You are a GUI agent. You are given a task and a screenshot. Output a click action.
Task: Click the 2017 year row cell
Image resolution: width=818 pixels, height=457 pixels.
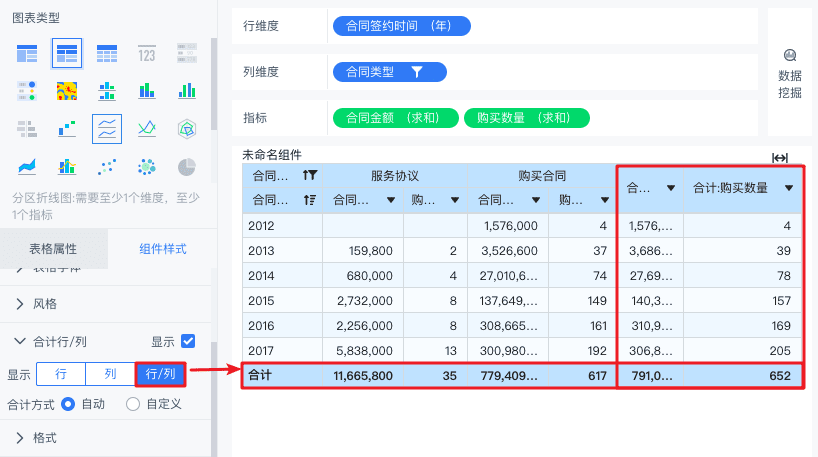(282, 351)
